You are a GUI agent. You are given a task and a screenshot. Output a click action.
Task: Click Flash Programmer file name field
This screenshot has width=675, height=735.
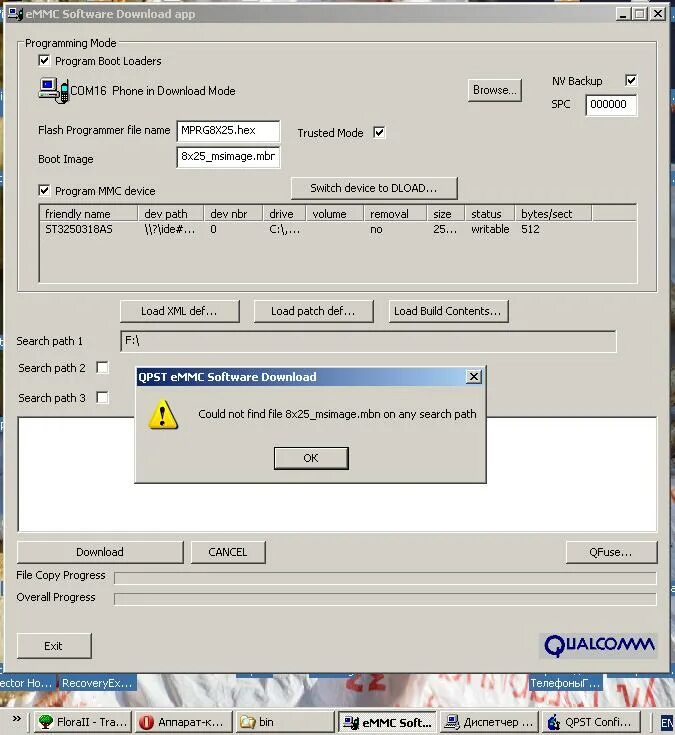click(228, 131)
